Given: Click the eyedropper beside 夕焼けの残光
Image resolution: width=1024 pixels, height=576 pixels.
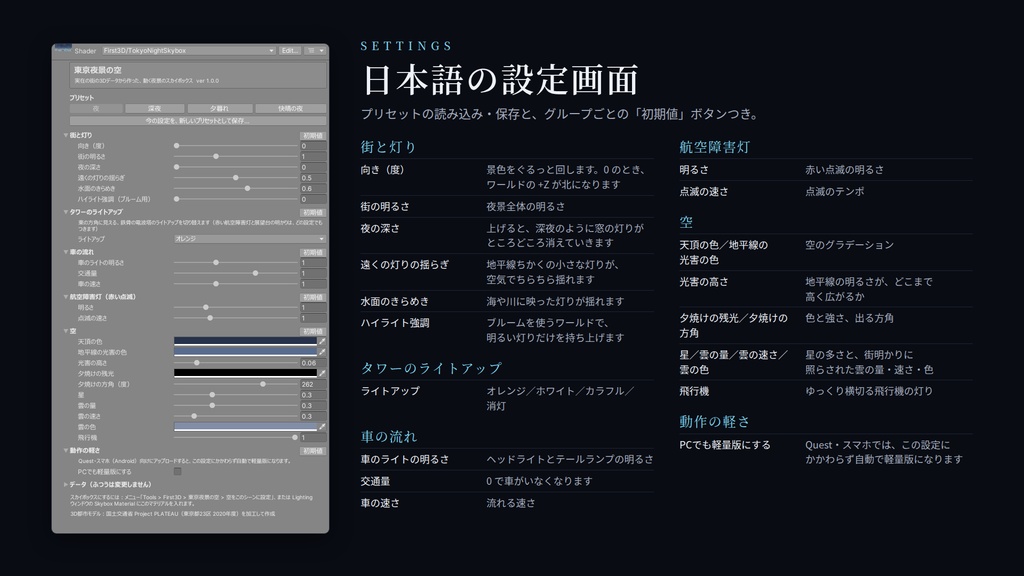Looking at the screenshot, I should pyautogui.click(x=321, y=374).
